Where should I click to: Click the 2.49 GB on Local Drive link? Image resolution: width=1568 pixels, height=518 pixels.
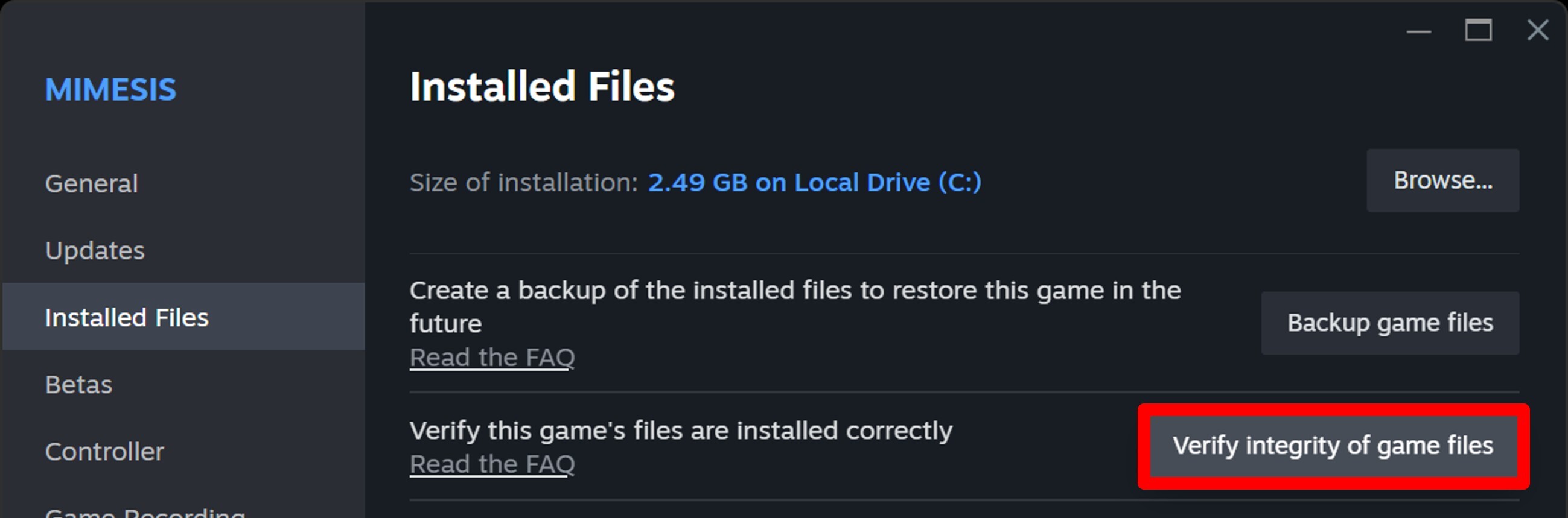tap(814, 182)
